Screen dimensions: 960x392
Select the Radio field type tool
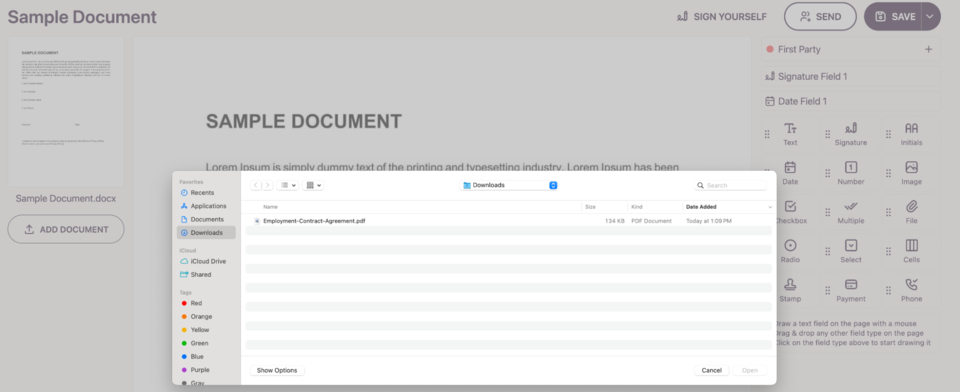(790, 252)
